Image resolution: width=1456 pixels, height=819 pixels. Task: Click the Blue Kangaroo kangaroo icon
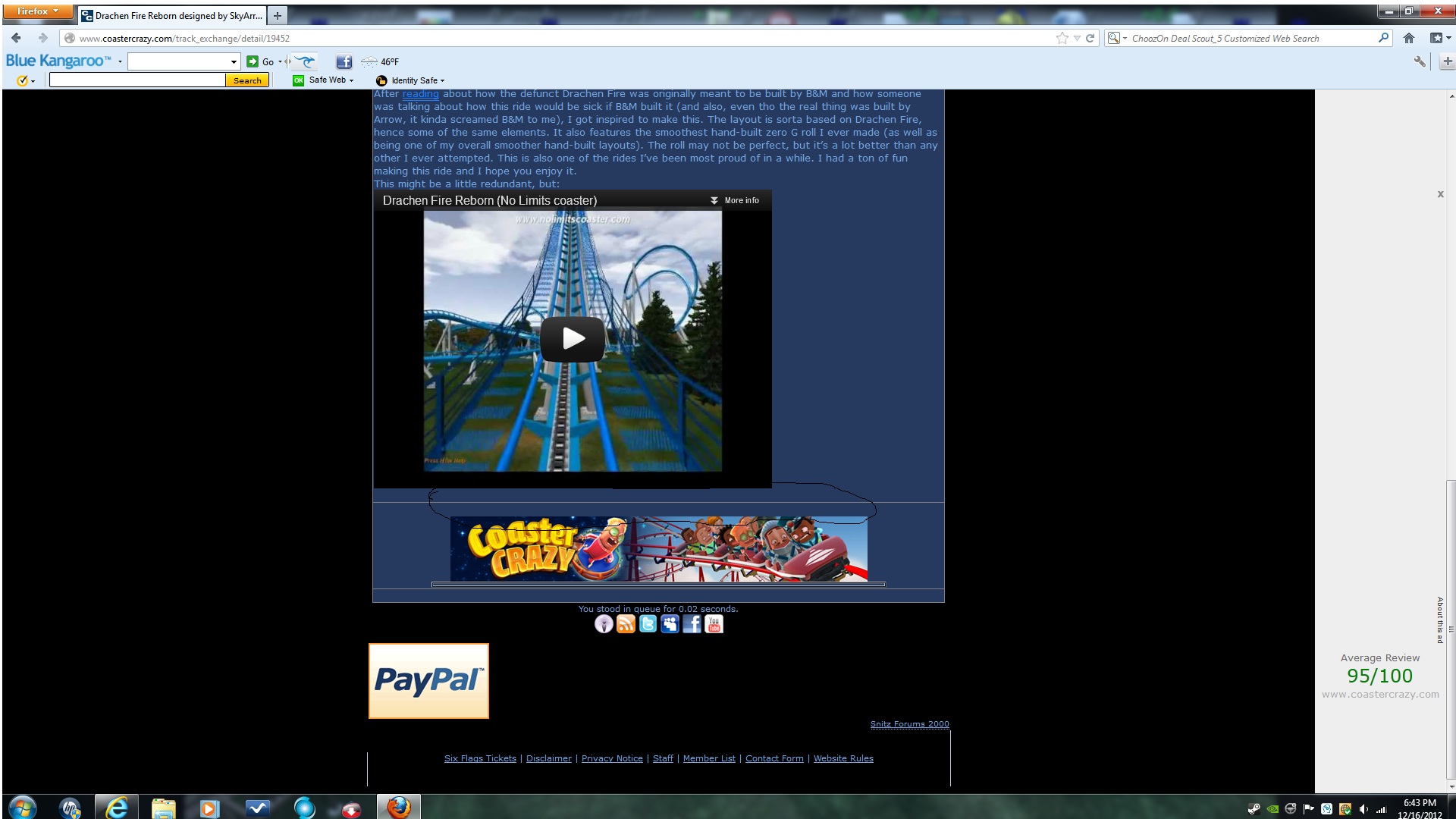(306, 61)
